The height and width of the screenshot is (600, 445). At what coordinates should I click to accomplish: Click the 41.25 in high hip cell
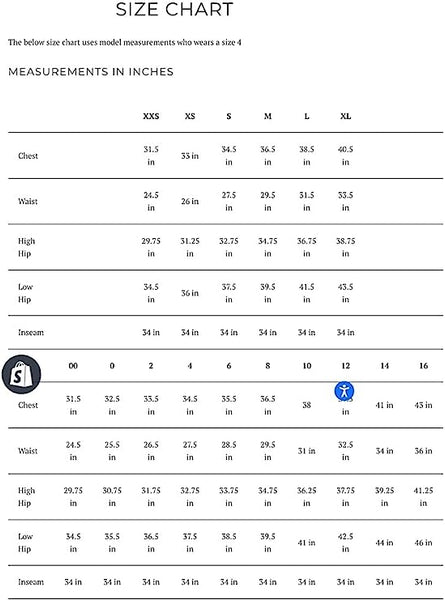423,497
